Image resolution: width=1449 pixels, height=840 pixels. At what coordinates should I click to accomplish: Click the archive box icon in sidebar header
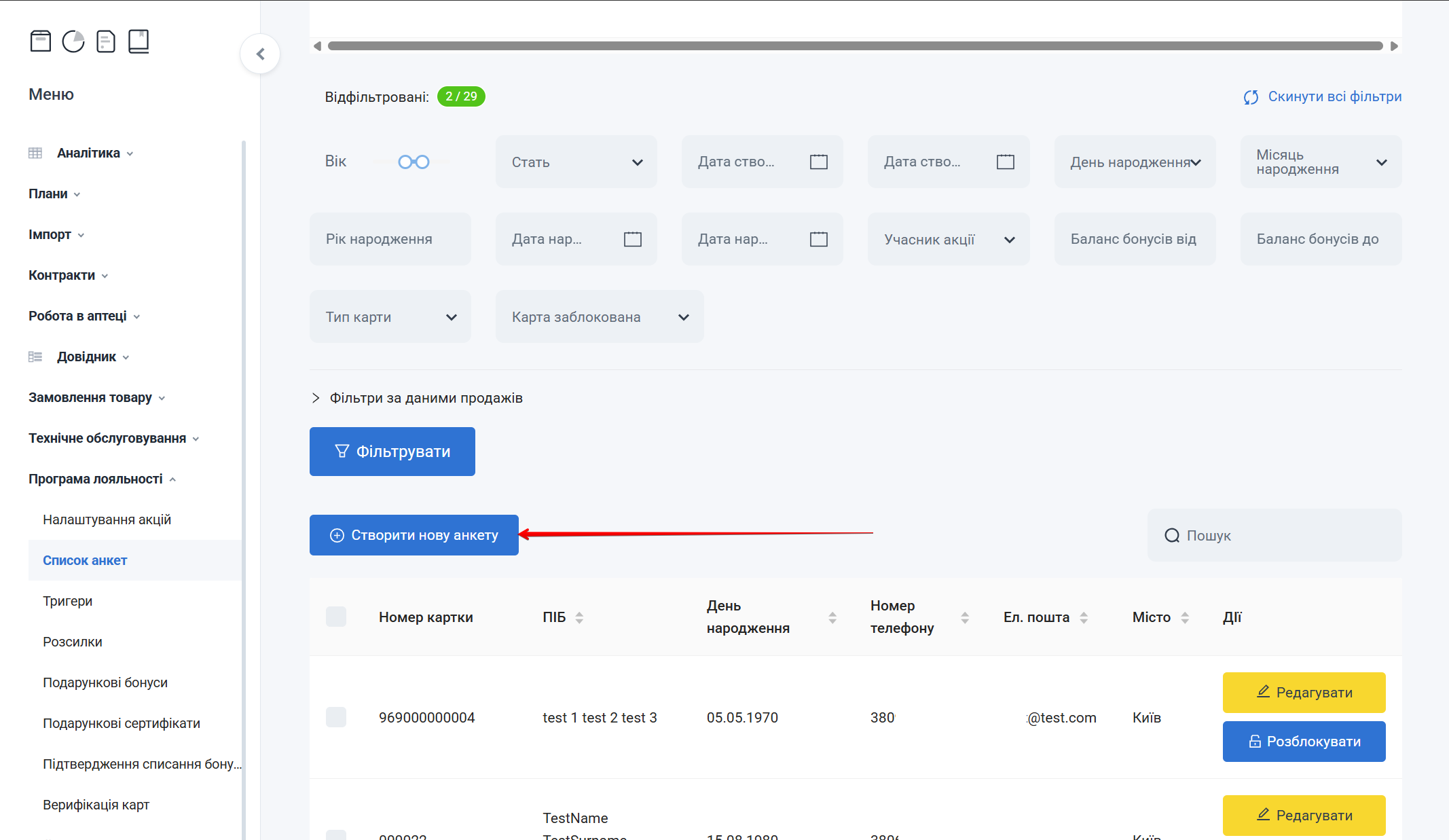click(x=41, y=41)
